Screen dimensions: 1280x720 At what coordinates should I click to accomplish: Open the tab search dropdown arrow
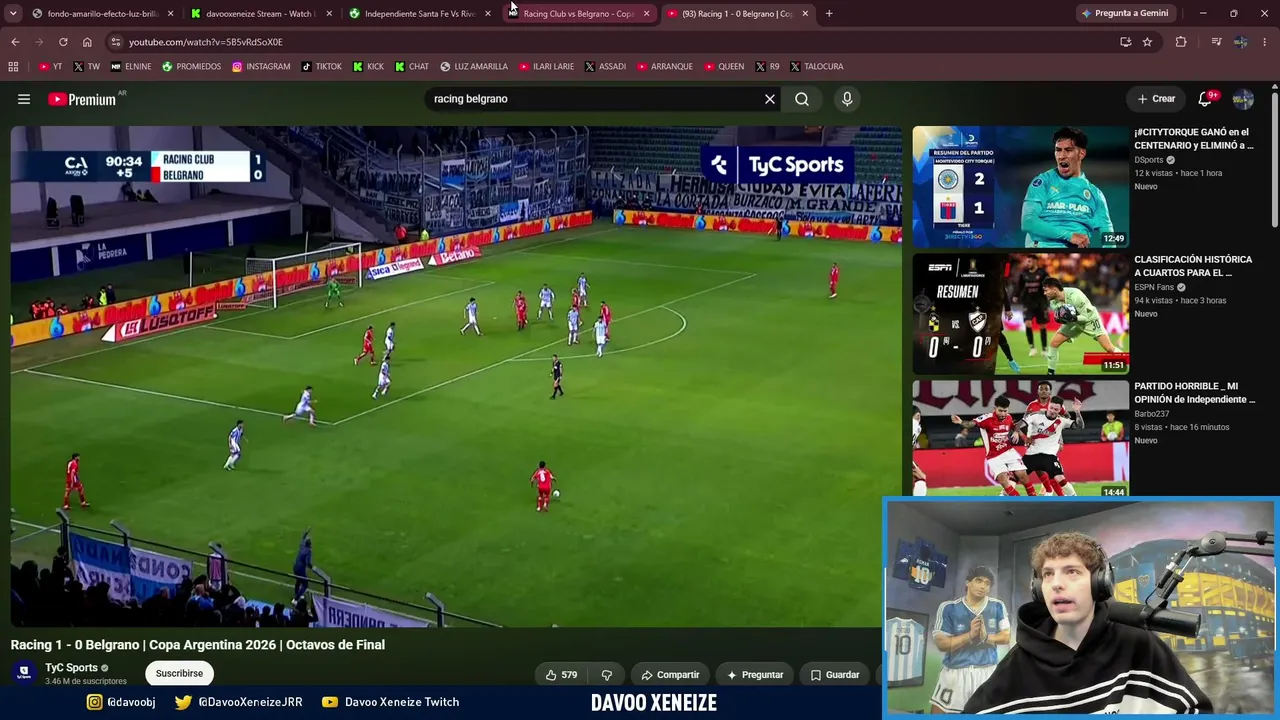point(13,14)
